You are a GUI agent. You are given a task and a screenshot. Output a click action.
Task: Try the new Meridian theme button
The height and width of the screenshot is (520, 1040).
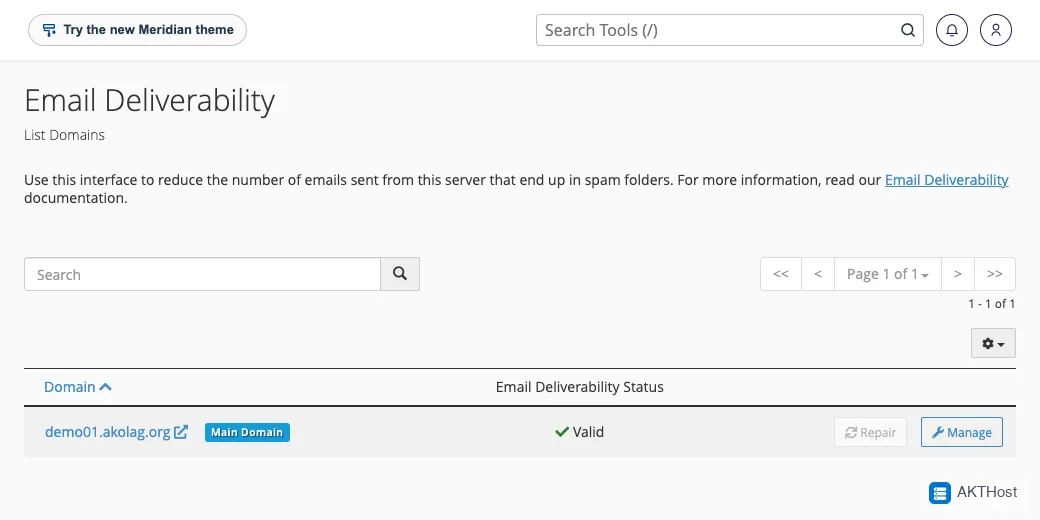point(137,31)
